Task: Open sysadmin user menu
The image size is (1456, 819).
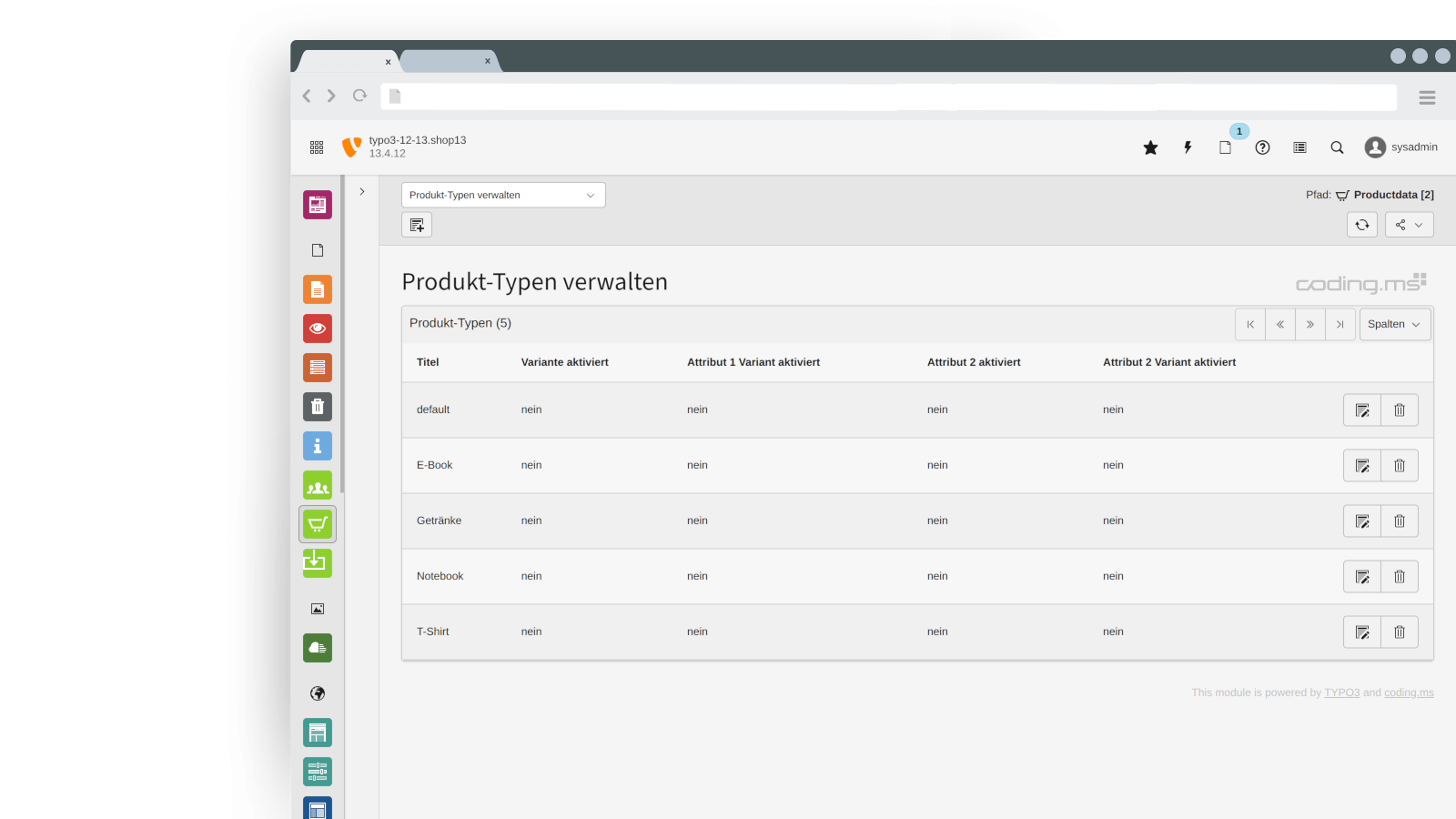Action: (1401, 147)
